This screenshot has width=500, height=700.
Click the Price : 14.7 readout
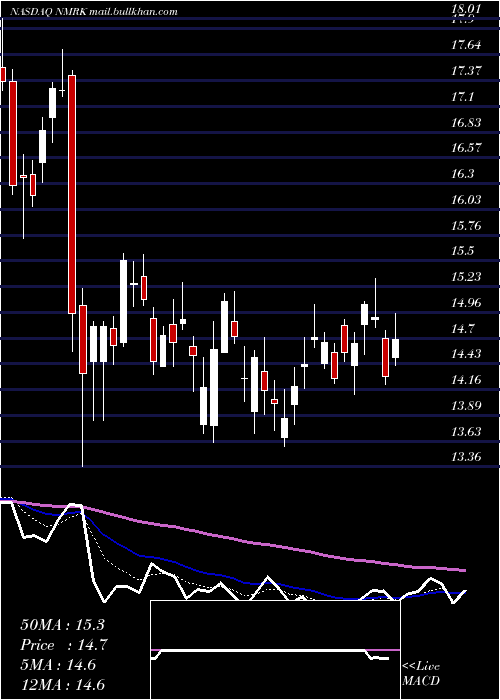tap(63, 645)
